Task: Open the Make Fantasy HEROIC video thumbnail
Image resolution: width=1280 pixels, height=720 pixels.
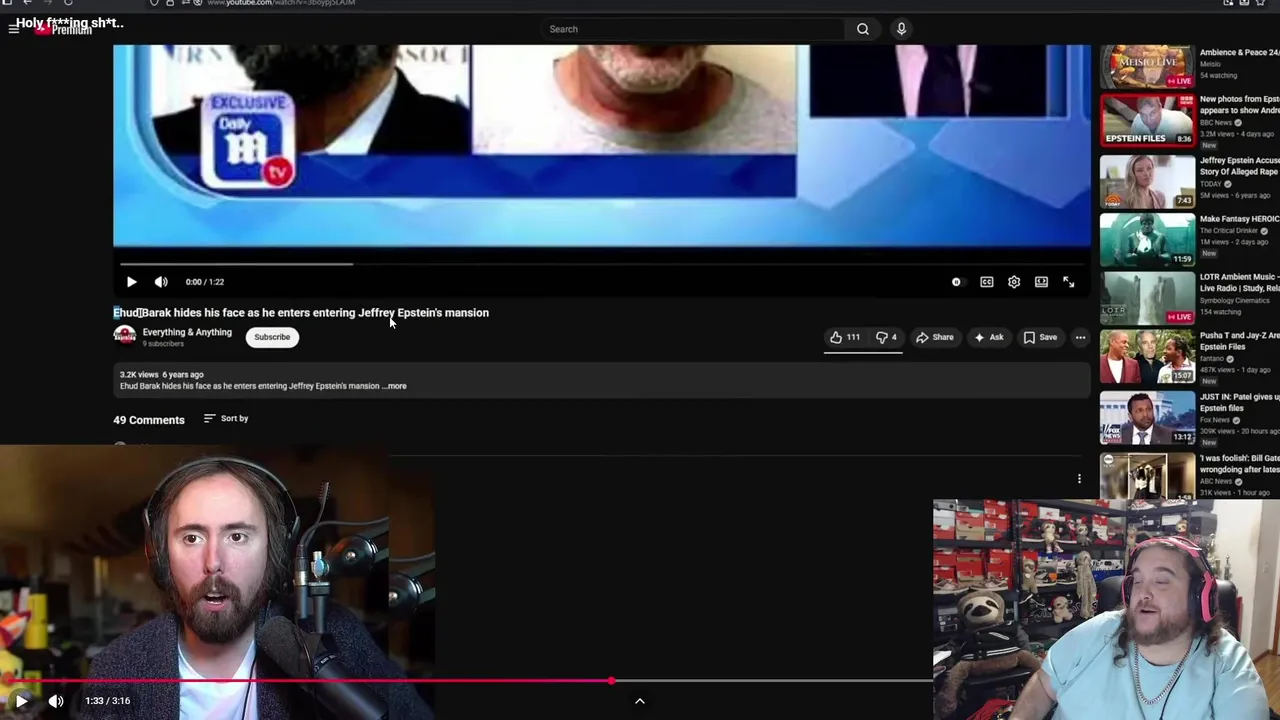Action: [1147, 239]
